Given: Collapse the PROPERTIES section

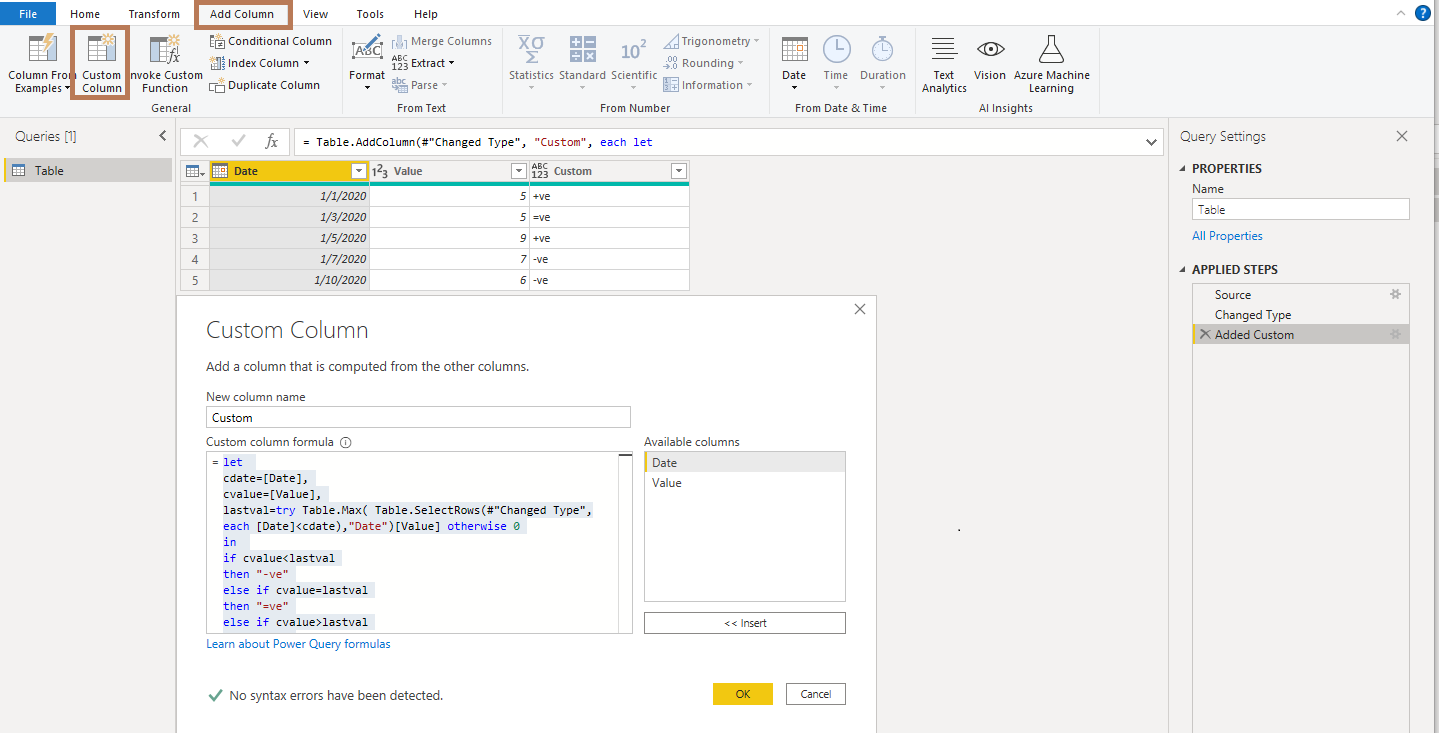Looking at the screenshot, I should coord(1184,169).
